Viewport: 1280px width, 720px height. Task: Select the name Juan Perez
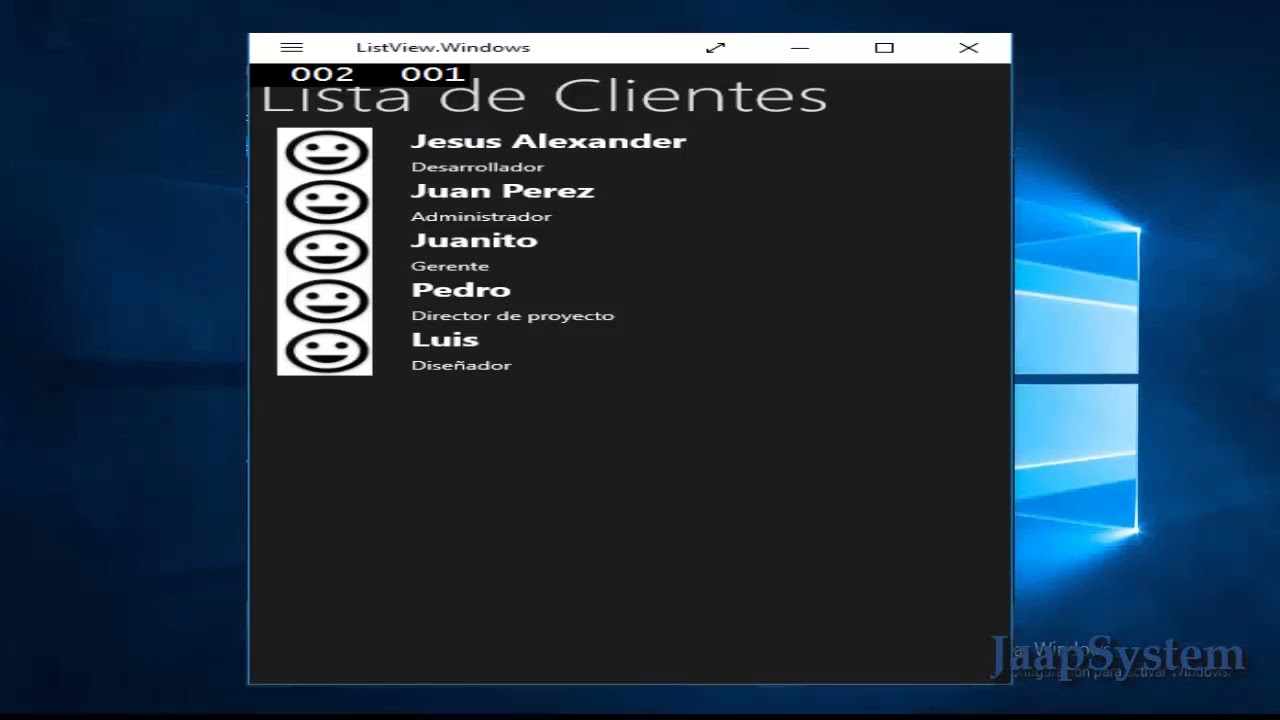[503, 191]
